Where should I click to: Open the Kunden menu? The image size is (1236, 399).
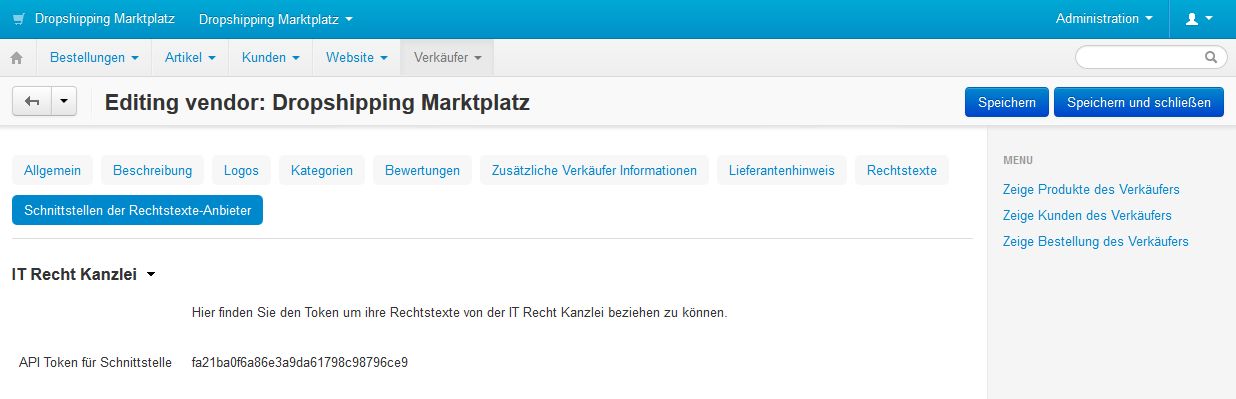tap(271, 58)
